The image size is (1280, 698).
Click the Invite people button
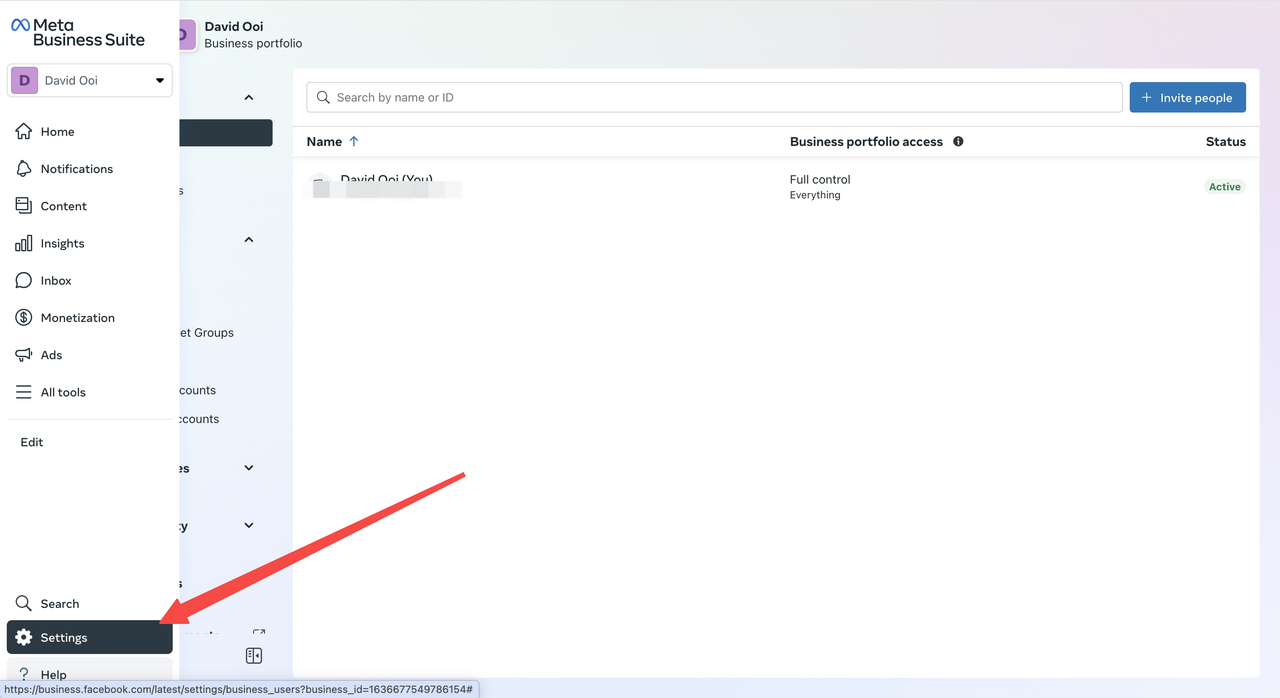1187,98
